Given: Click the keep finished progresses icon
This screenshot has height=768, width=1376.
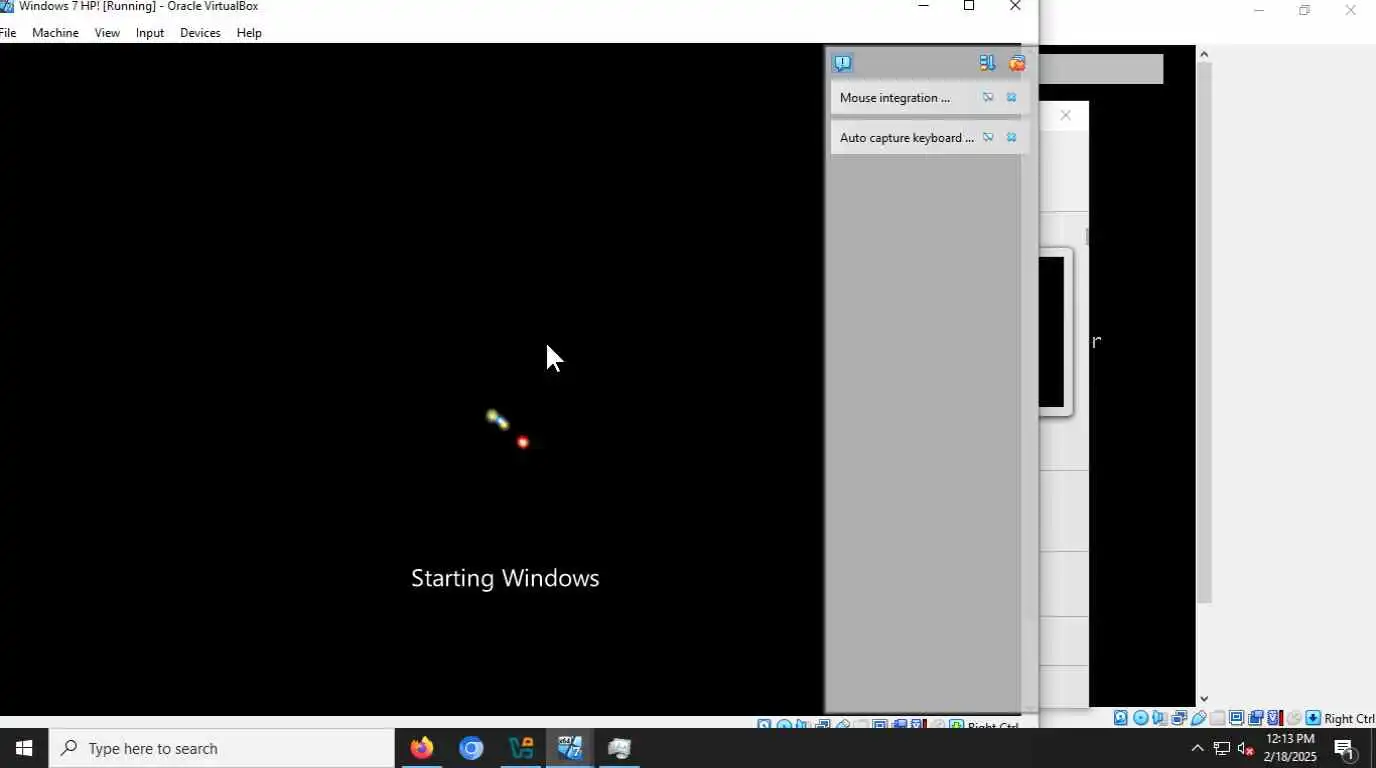Looking at the screenshot, I should (x=987, y=63).
